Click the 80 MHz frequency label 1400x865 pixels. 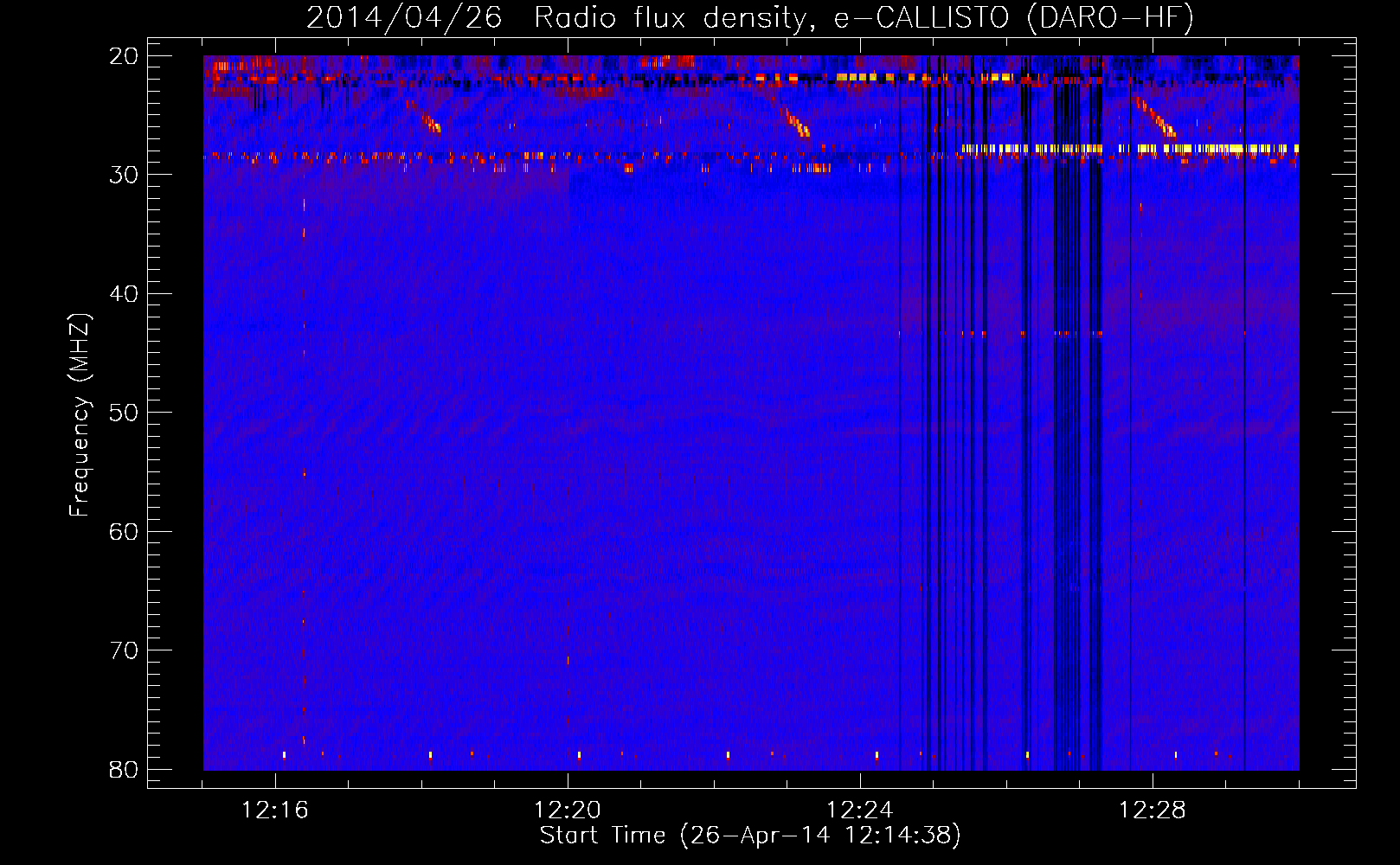point(124,770)
